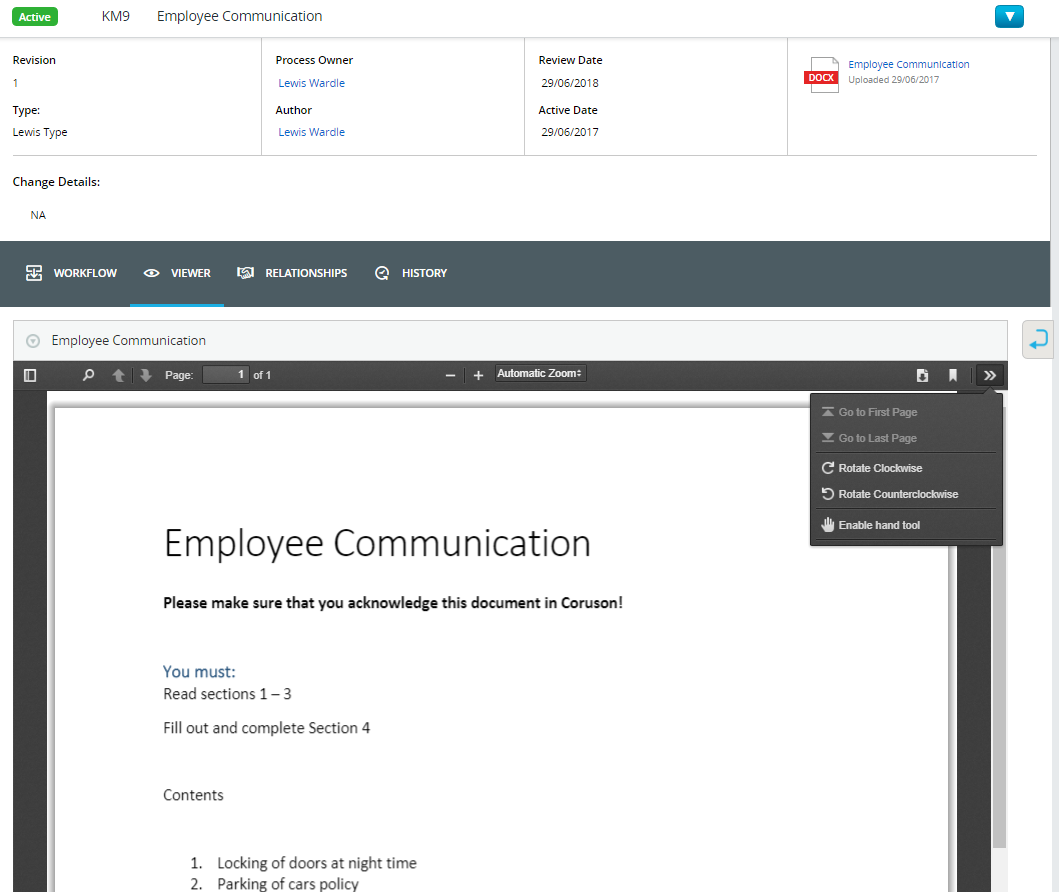Click the Lewis Type value

click(40, 132)
